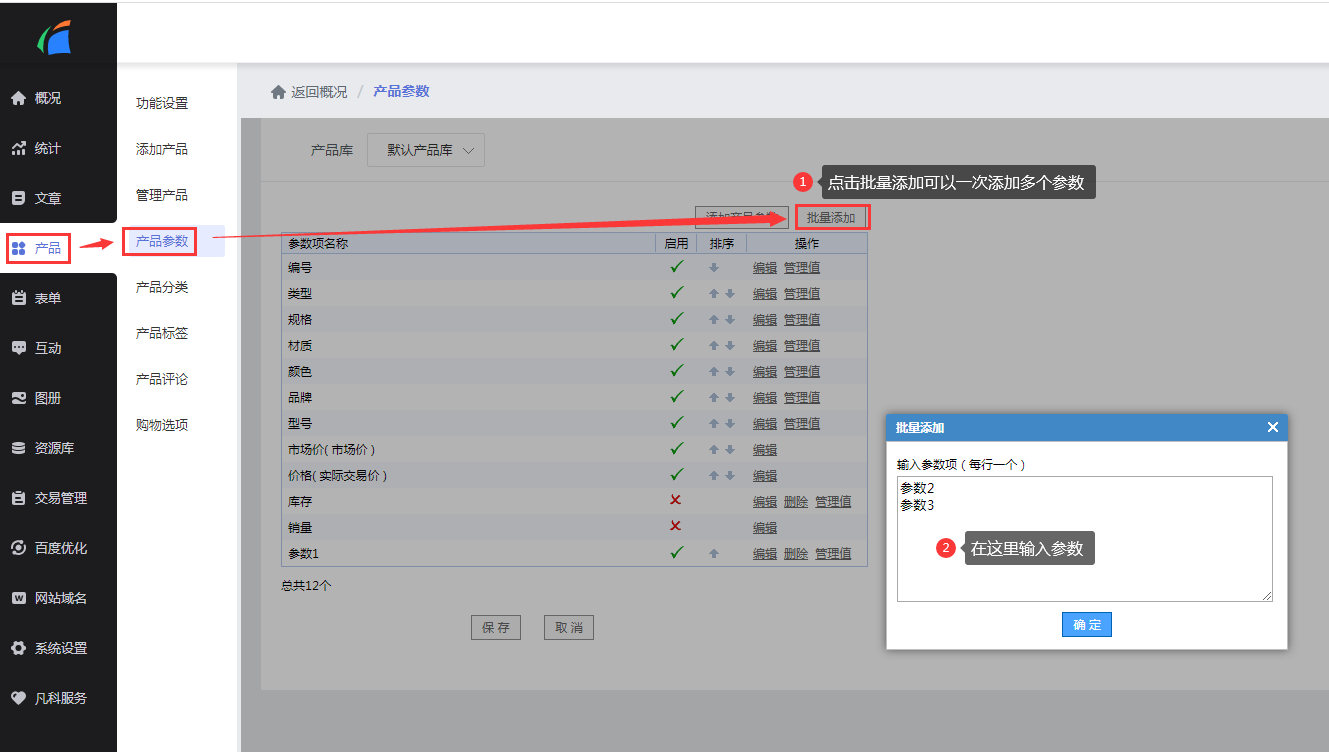Close the 批量添加 dialog
The image size is (1329, 752).
(1273, 427)
